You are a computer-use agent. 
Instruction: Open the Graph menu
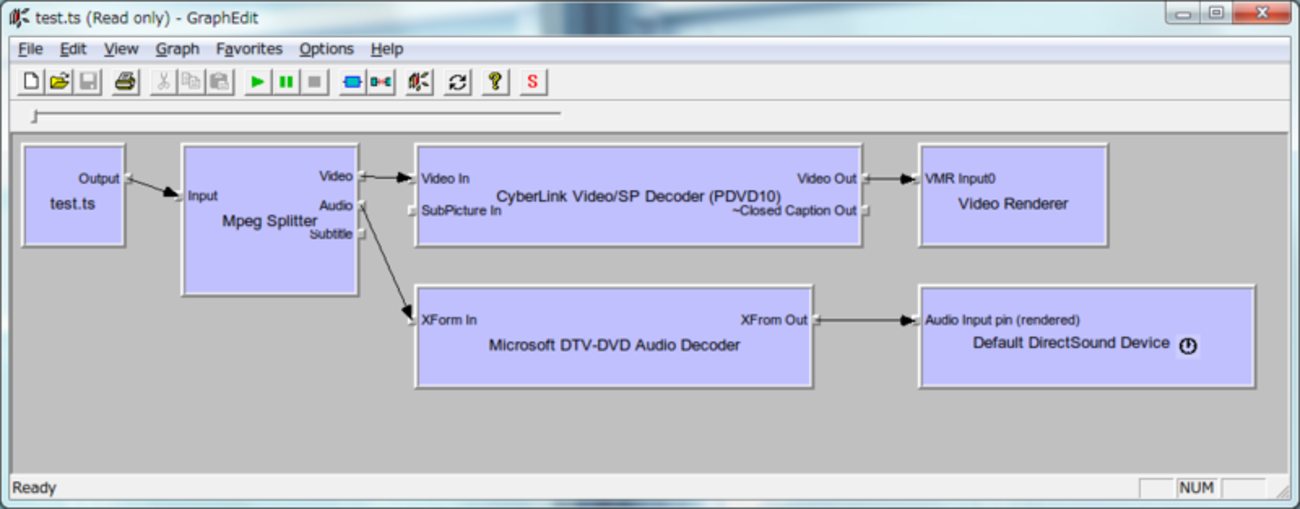point(177,49)
